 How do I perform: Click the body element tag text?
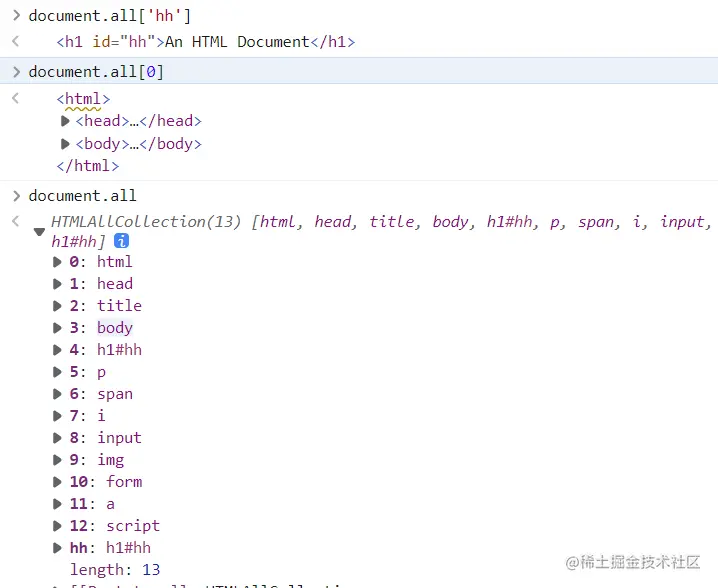139,144
